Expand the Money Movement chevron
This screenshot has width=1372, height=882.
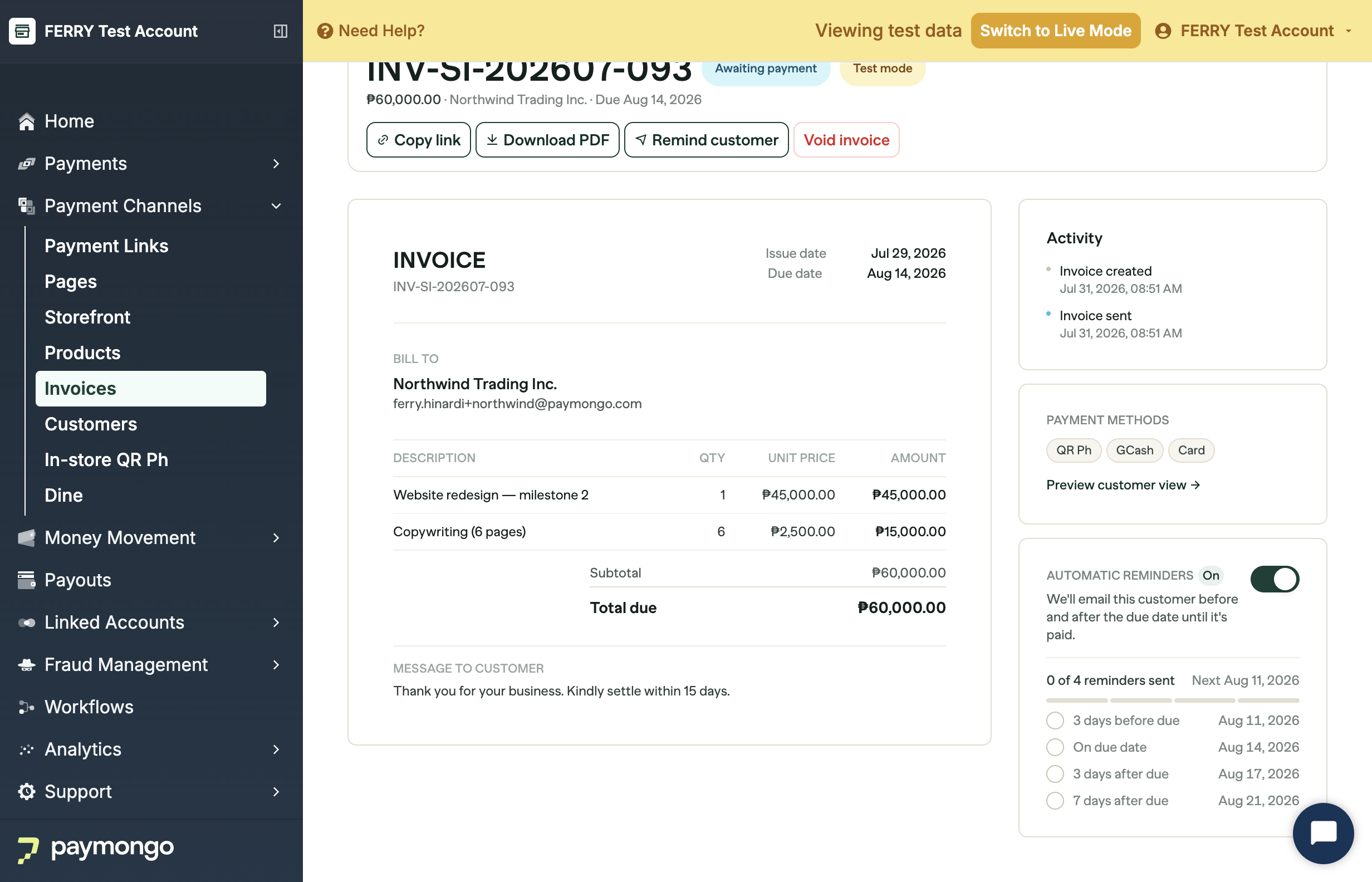pyautogui.click(x=276, y=538)
